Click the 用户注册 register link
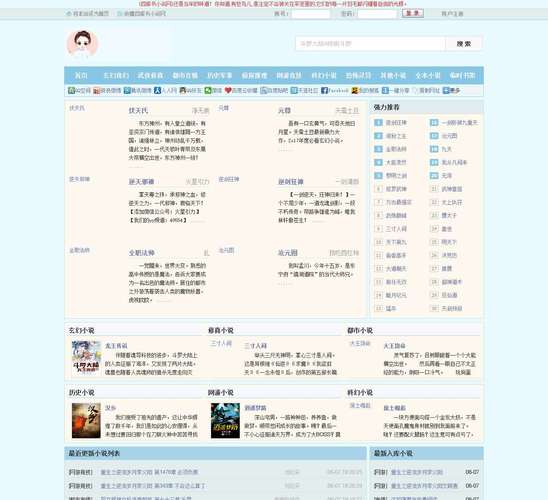Screen dimensions: 548x500 point(452,14)
